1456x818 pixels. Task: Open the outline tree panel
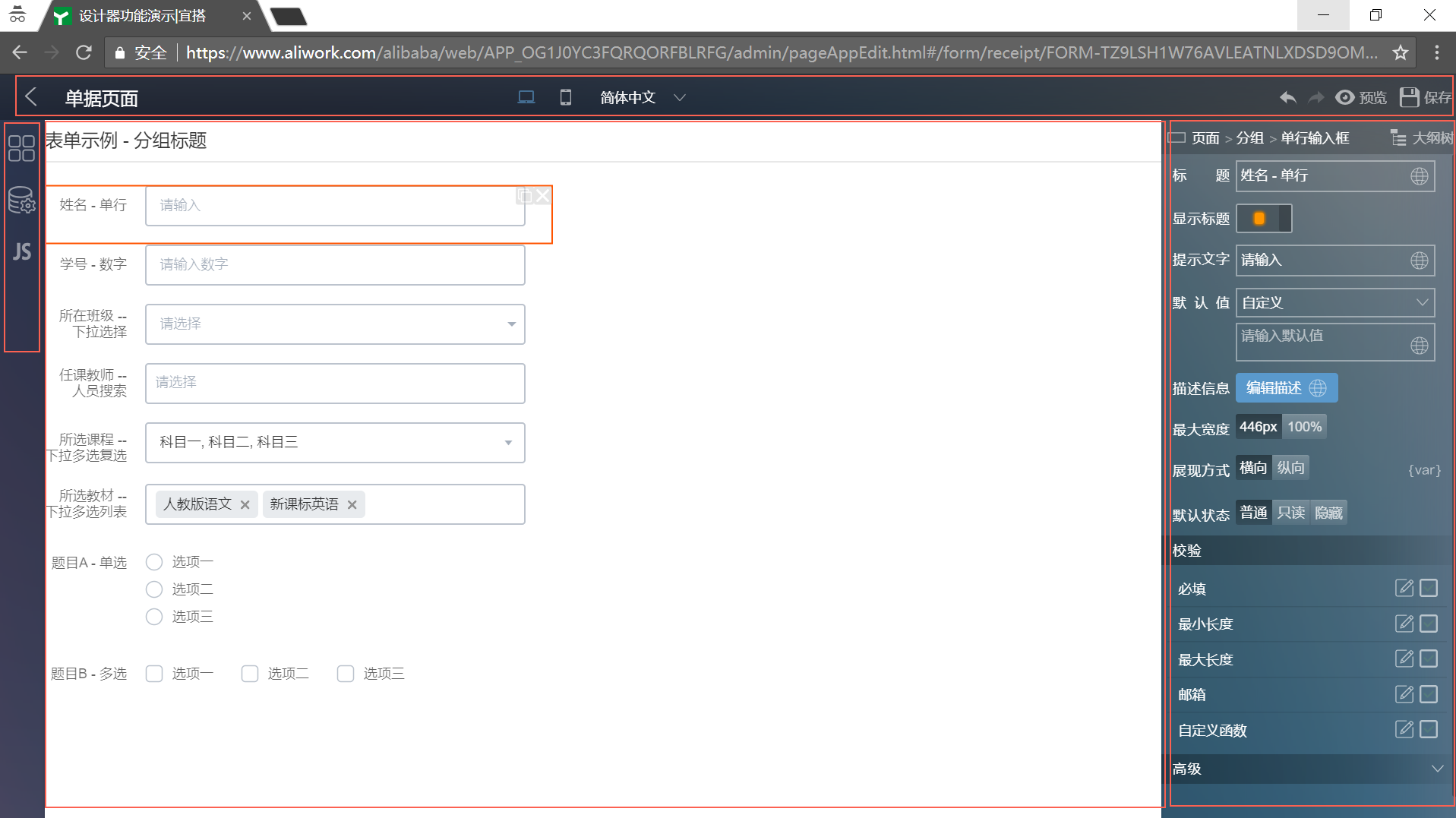[1421, 137]
